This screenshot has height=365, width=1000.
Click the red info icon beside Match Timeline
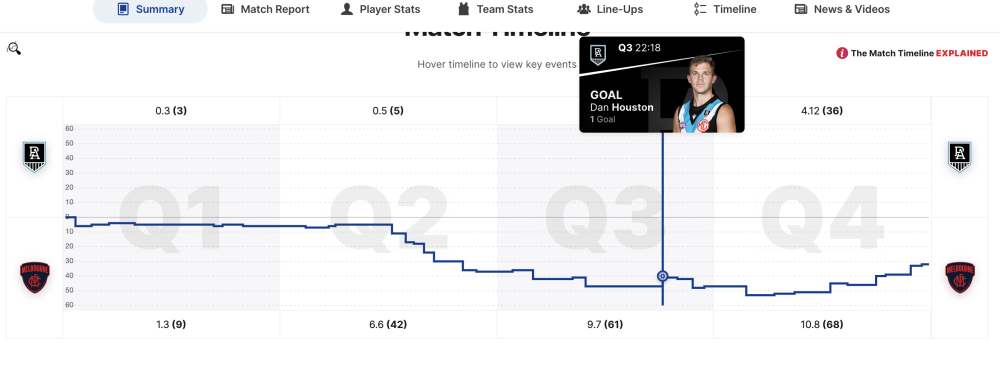click(x=842, y=53)
